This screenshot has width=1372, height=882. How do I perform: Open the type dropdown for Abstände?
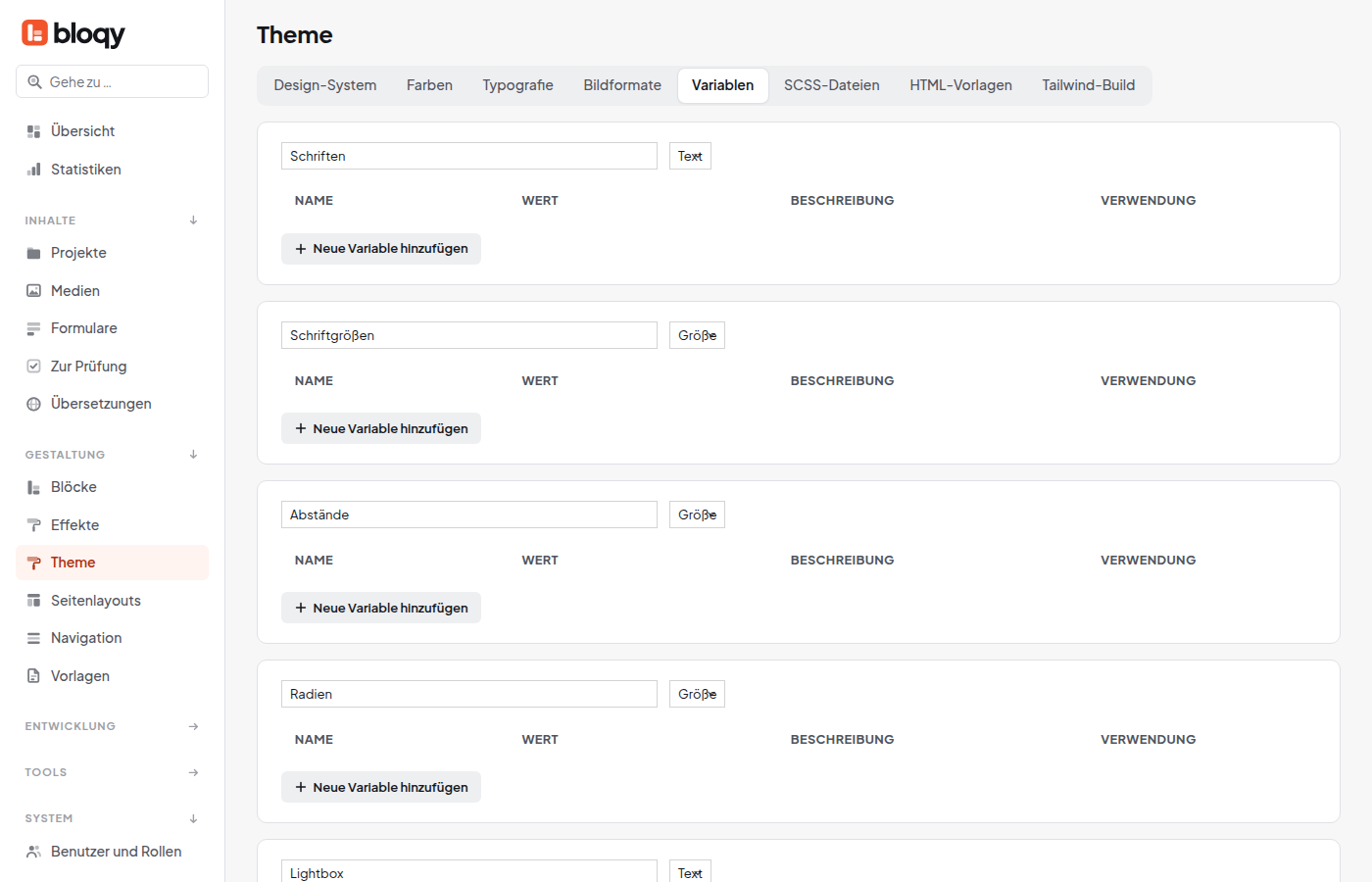click(697, 514)
